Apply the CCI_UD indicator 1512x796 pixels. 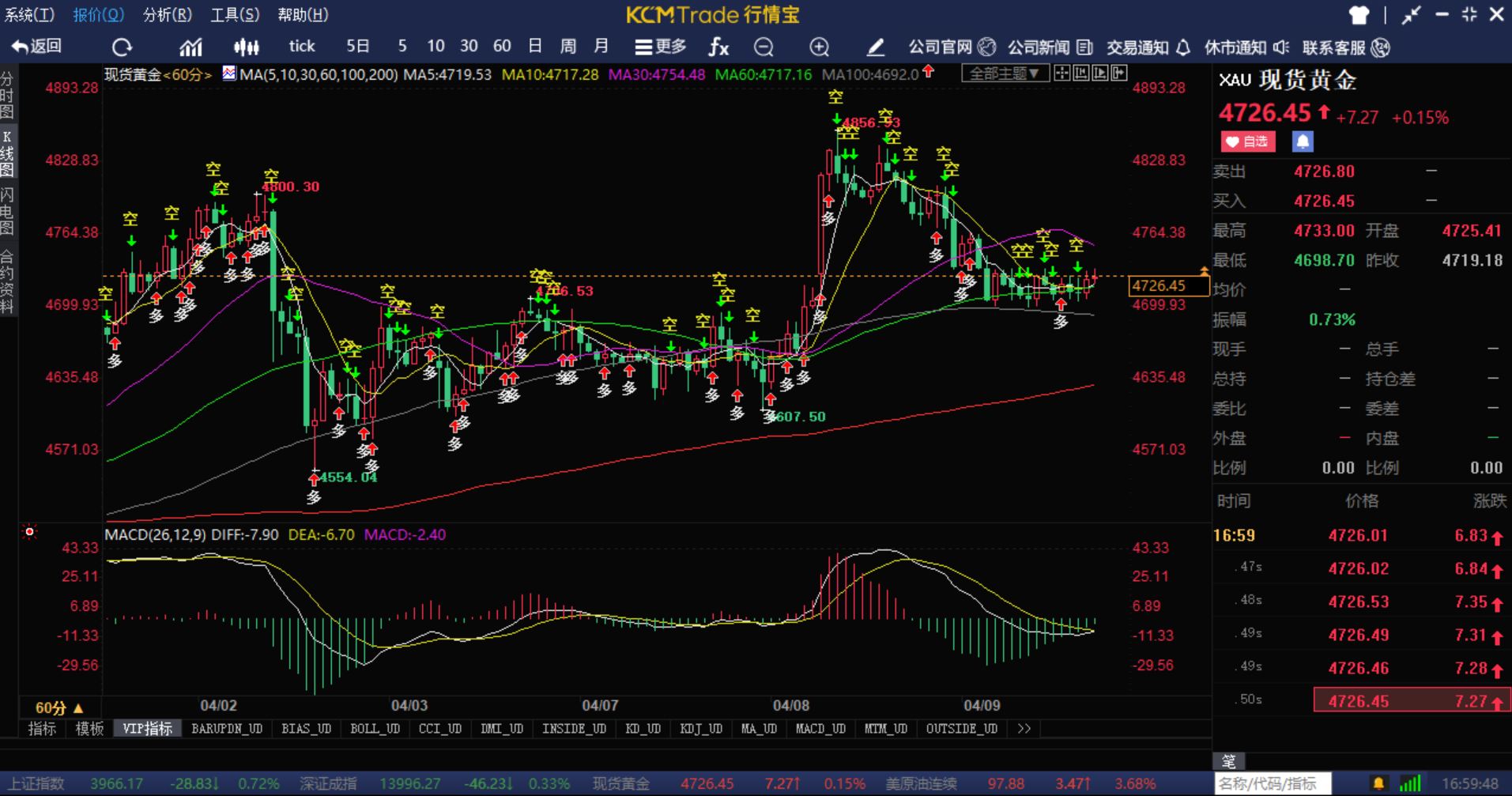click(440, 729)
